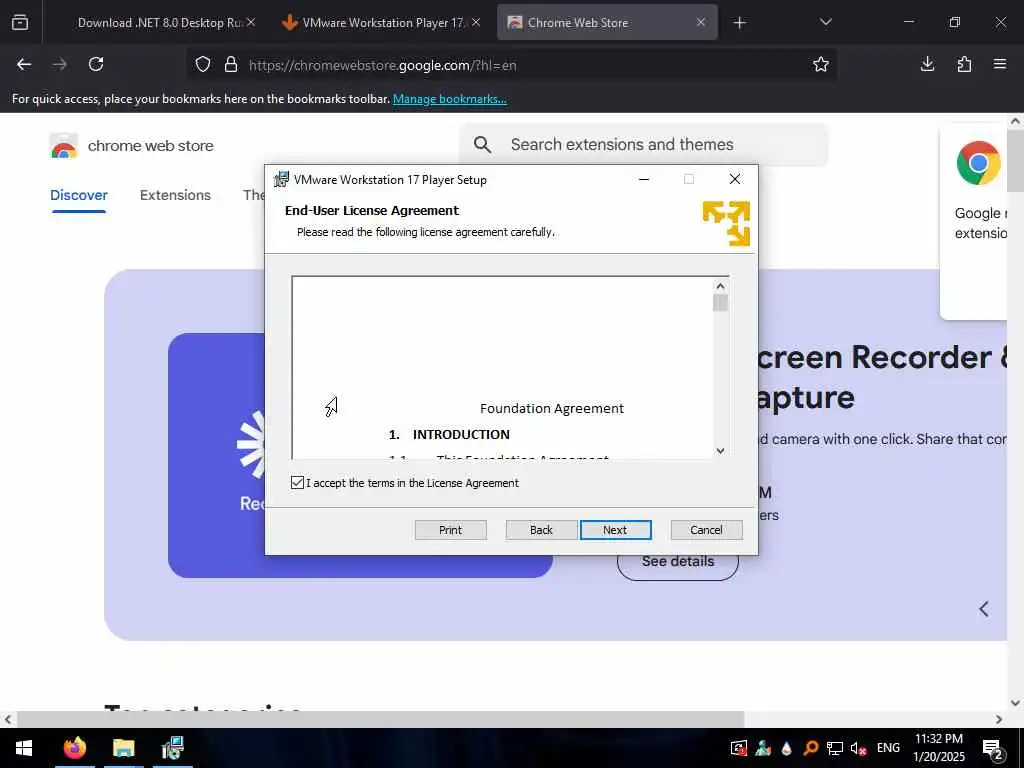The height and width of the screenshot is (768, 1024).
Task: Open the Firefox application menu
Action: pos(1000,64)
